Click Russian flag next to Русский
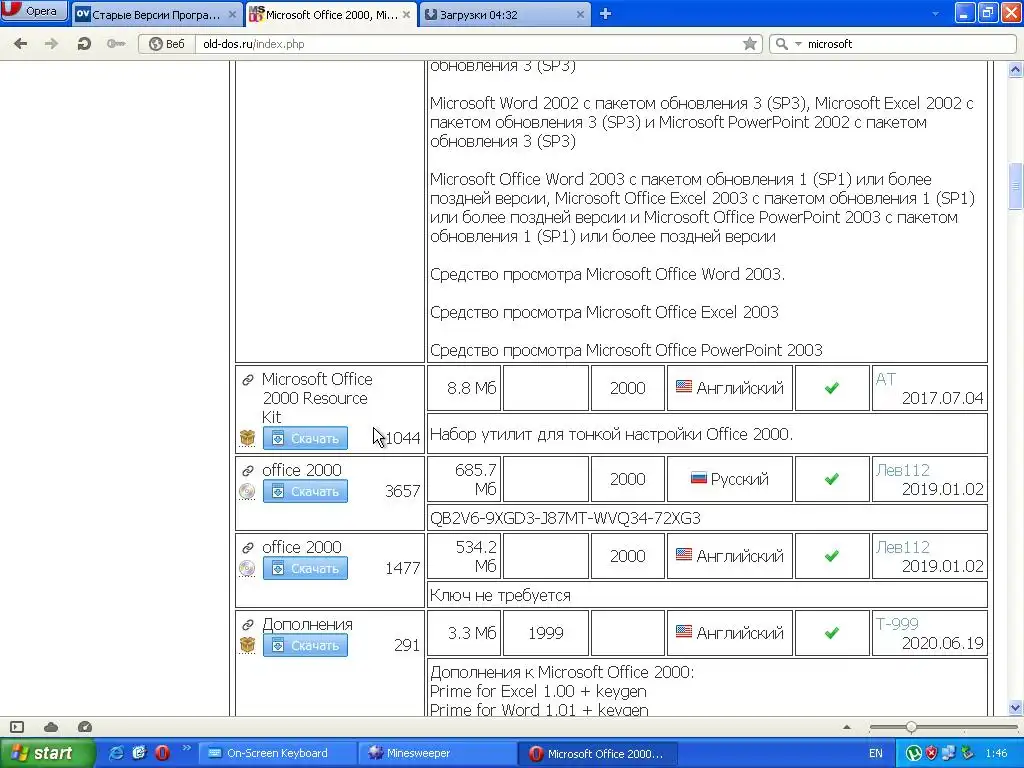This screenshot has height=768, width=1024. coord(699,478)
